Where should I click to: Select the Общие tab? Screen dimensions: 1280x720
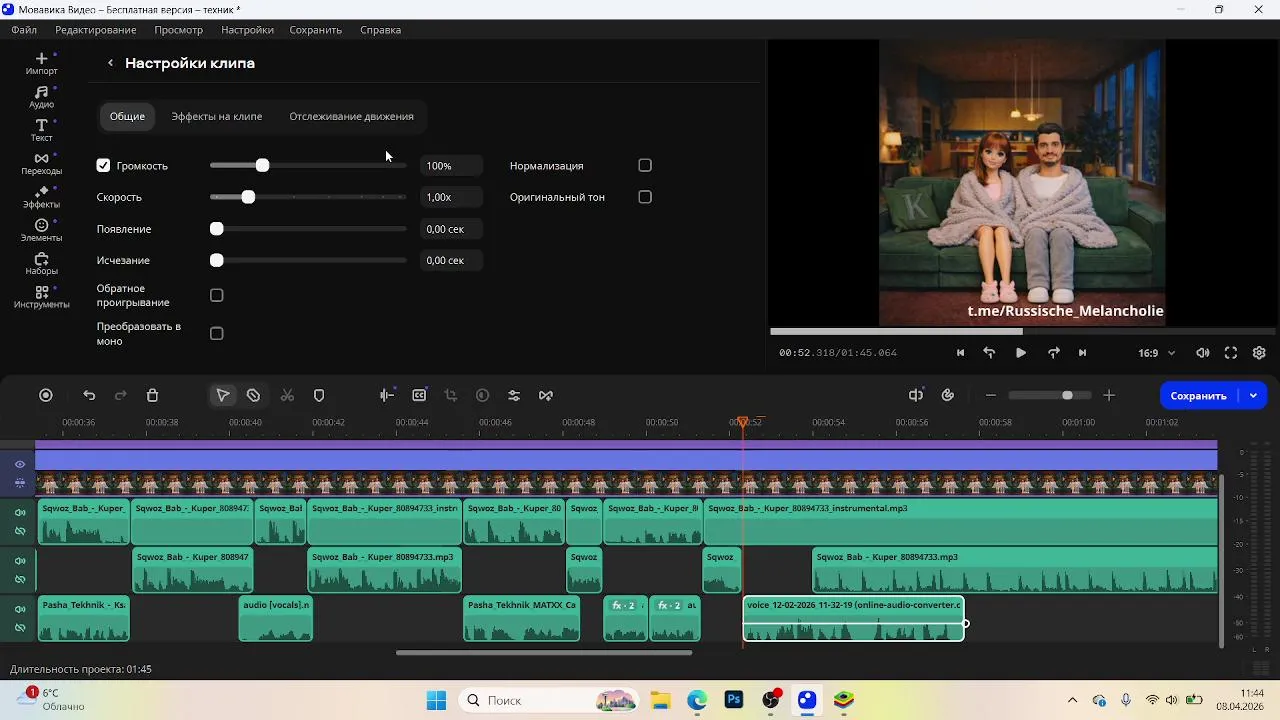click(127, 117)
